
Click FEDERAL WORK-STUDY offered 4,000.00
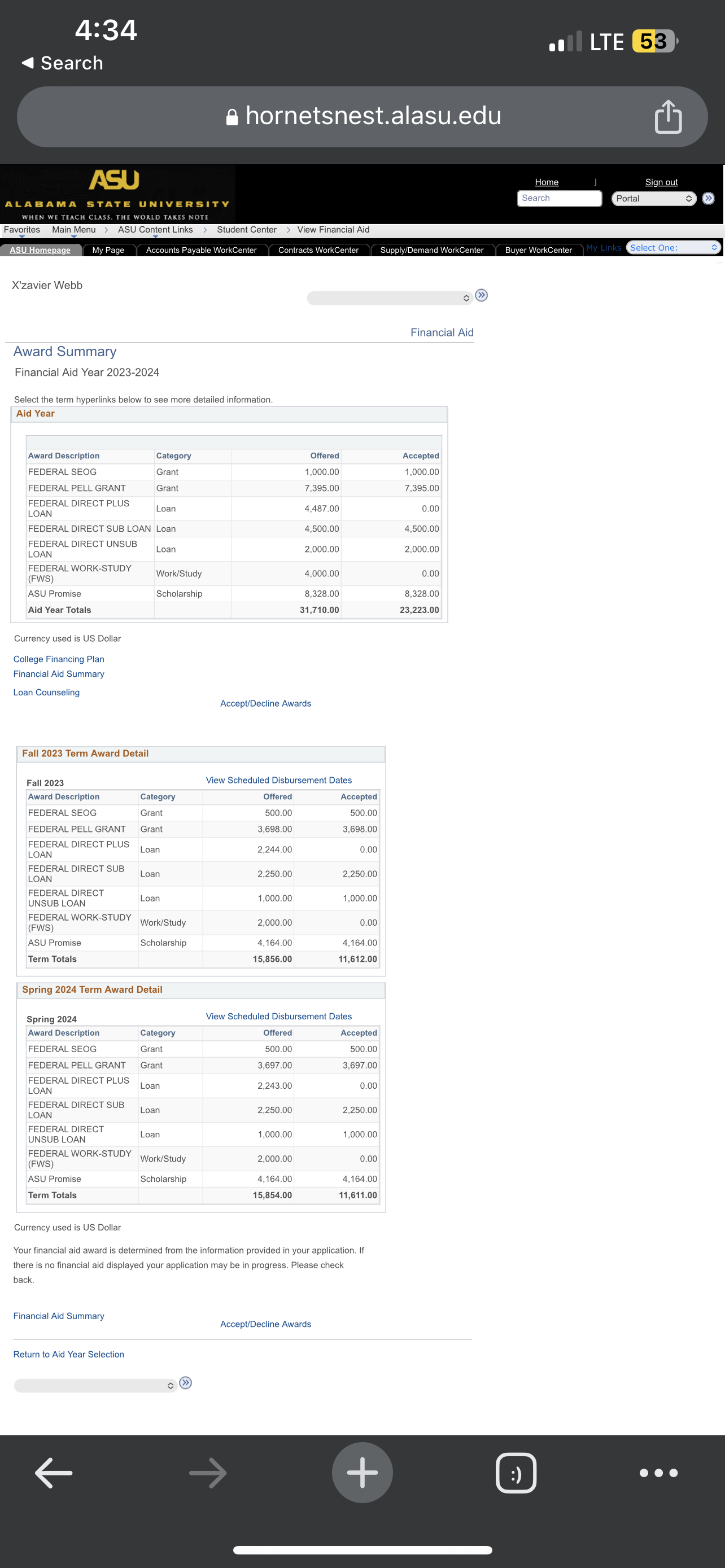(322, 573)
